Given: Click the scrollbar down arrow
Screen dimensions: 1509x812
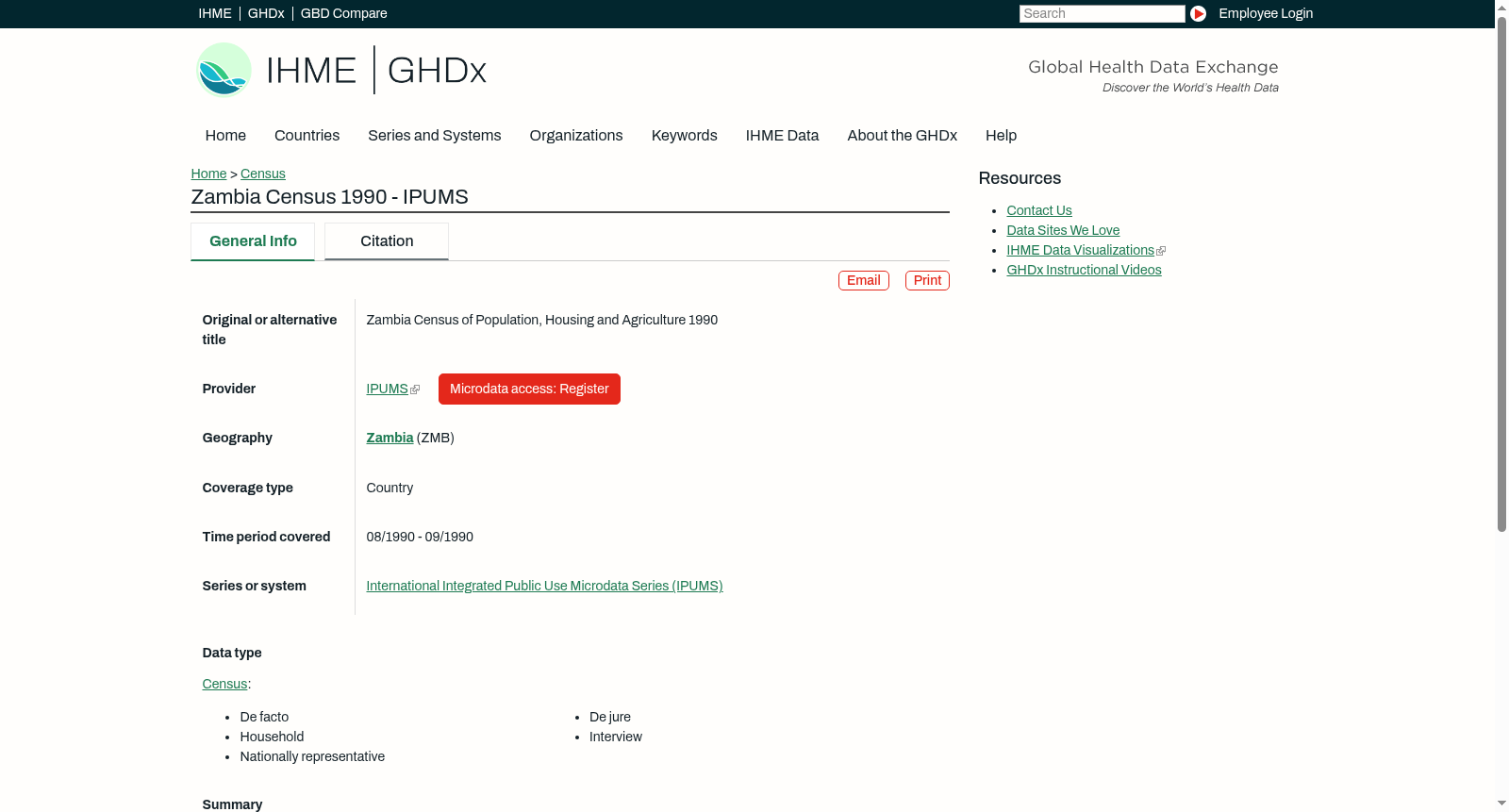Looking at the screenshot, I should pos(1501,804).
